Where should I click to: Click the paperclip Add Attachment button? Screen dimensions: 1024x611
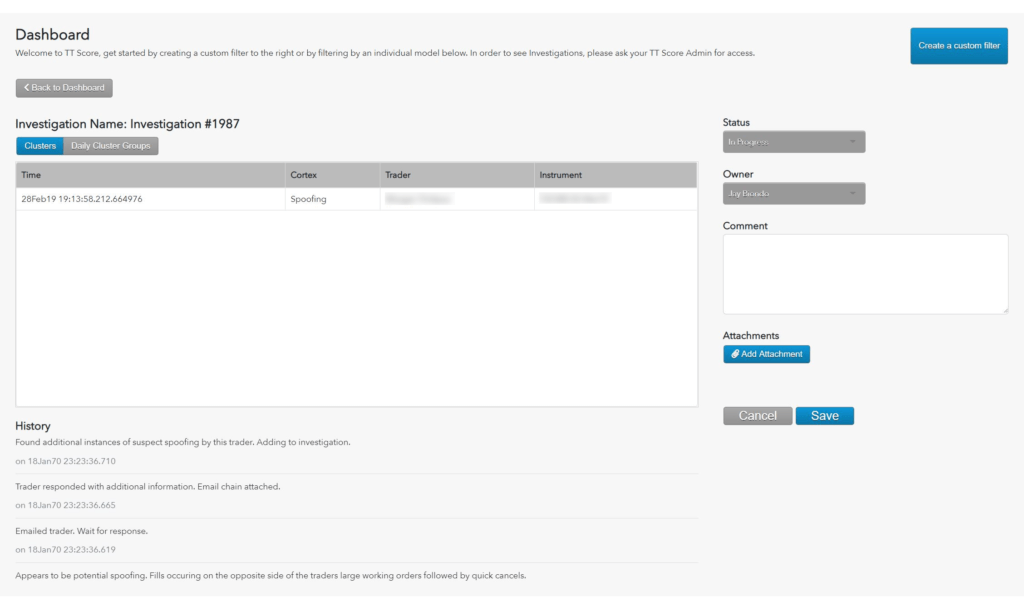click(766, 354)
